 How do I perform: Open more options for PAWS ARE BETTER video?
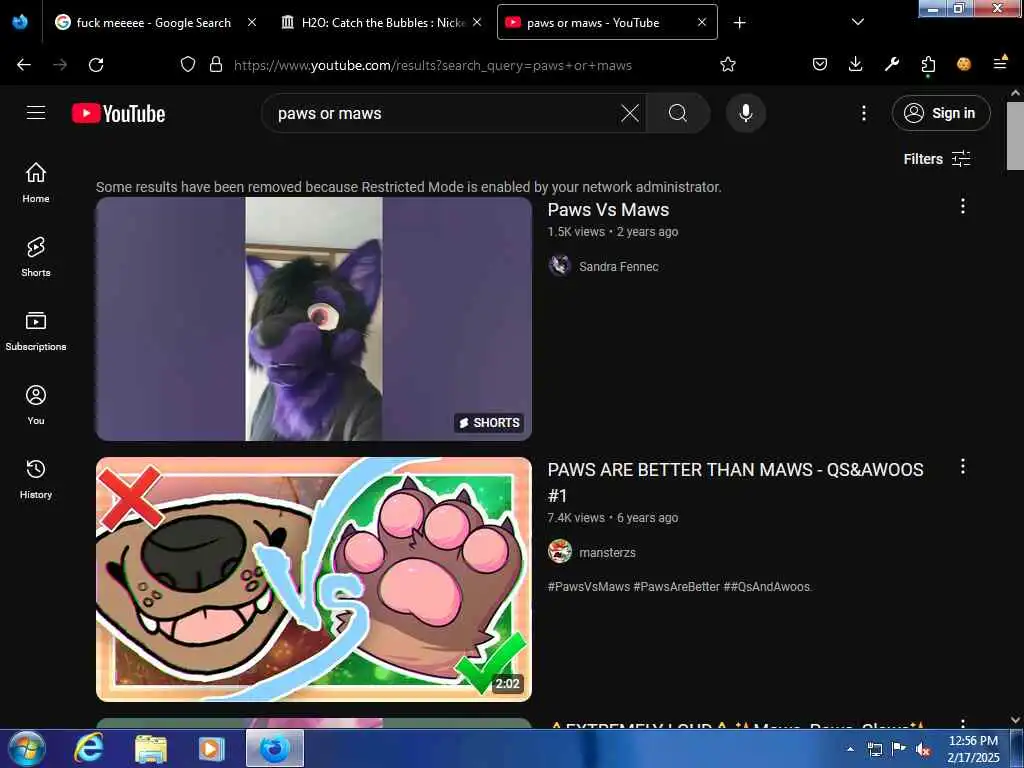coord(963,466)
